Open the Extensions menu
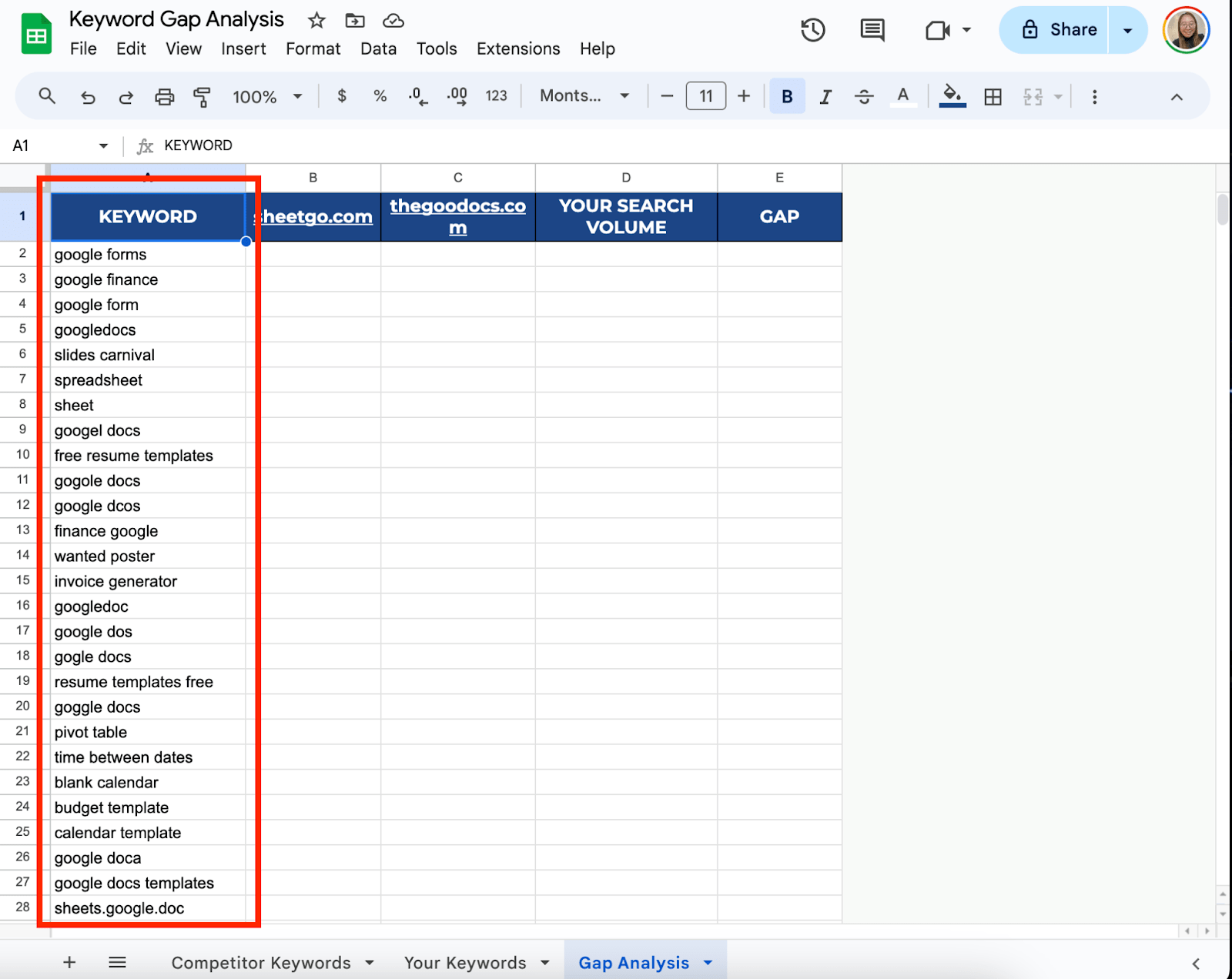Viewport: 1232px width, 979px height. click(517, 49)
